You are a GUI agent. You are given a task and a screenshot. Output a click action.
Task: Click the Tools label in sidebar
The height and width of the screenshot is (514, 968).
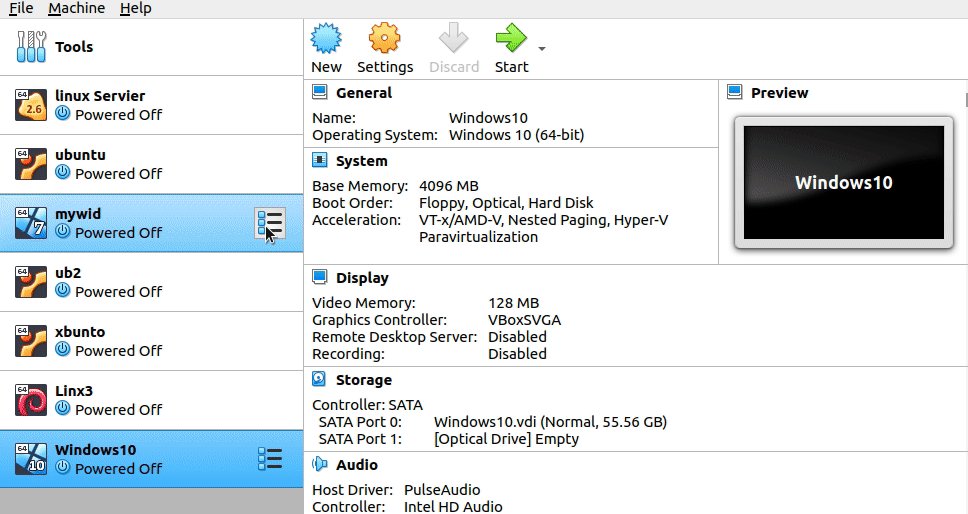coord(74,47)
